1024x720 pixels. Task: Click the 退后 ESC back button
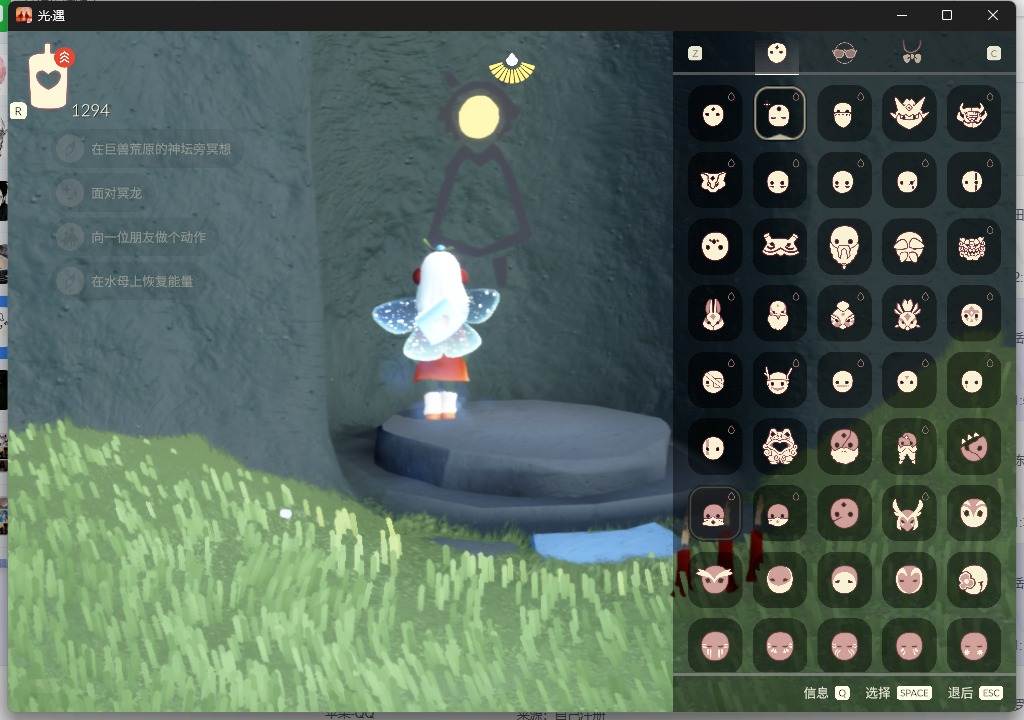click(974, 693)
